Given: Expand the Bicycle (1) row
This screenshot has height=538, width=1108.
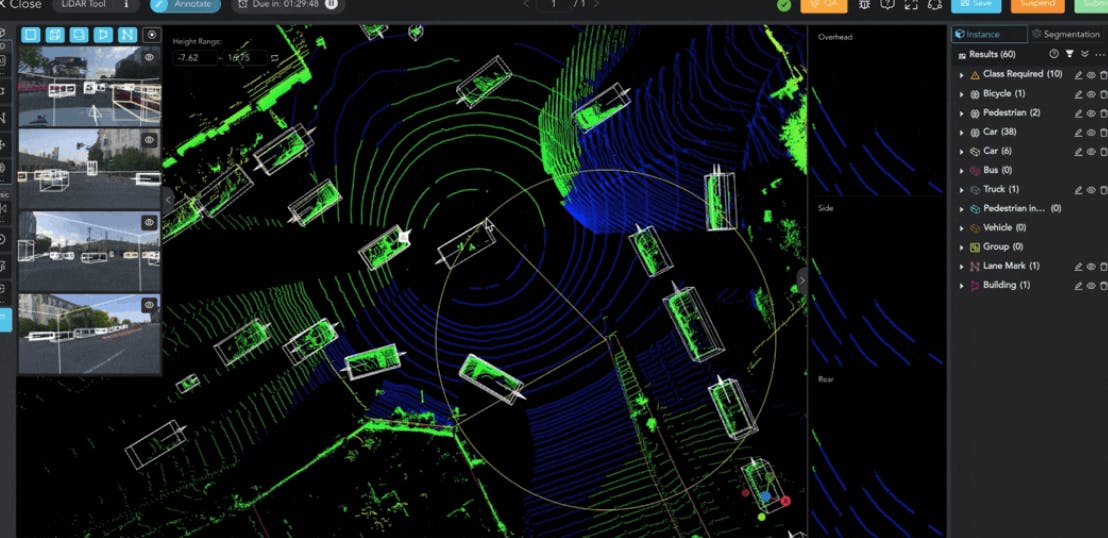Looking at the screenshot, I should click(x=961, y=94).
